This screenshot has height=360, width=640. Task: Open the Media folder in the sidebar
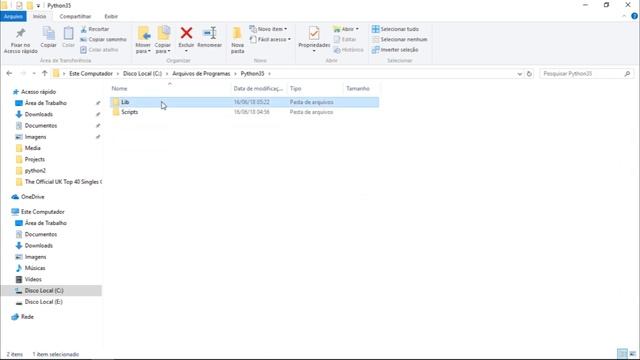pos(32,148)
